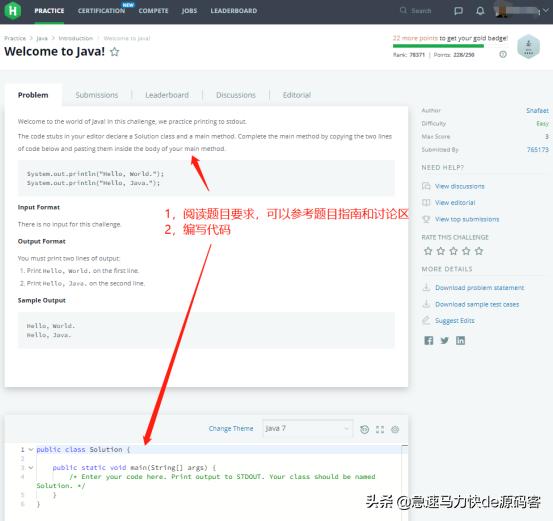This screenshot has width=553, height=521.
Task: Open the Java 7 language dropdown
Action: click(307, 429)
